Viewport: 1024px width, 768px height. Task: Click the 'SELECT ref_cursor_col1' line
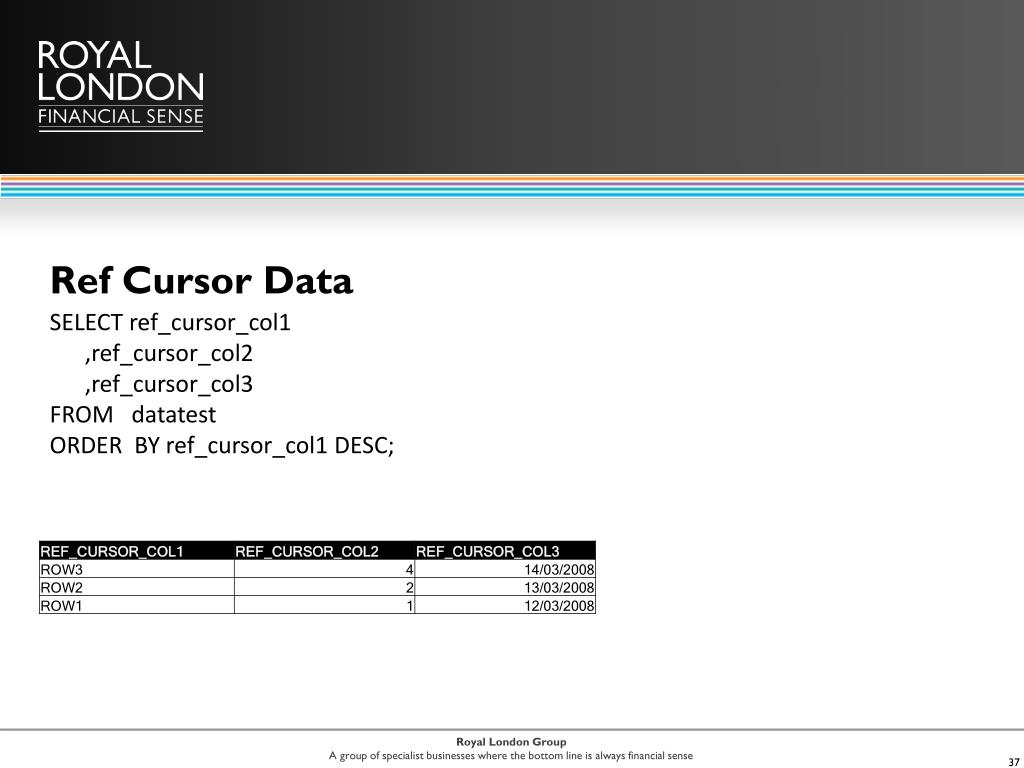click(x=170, y=323)
